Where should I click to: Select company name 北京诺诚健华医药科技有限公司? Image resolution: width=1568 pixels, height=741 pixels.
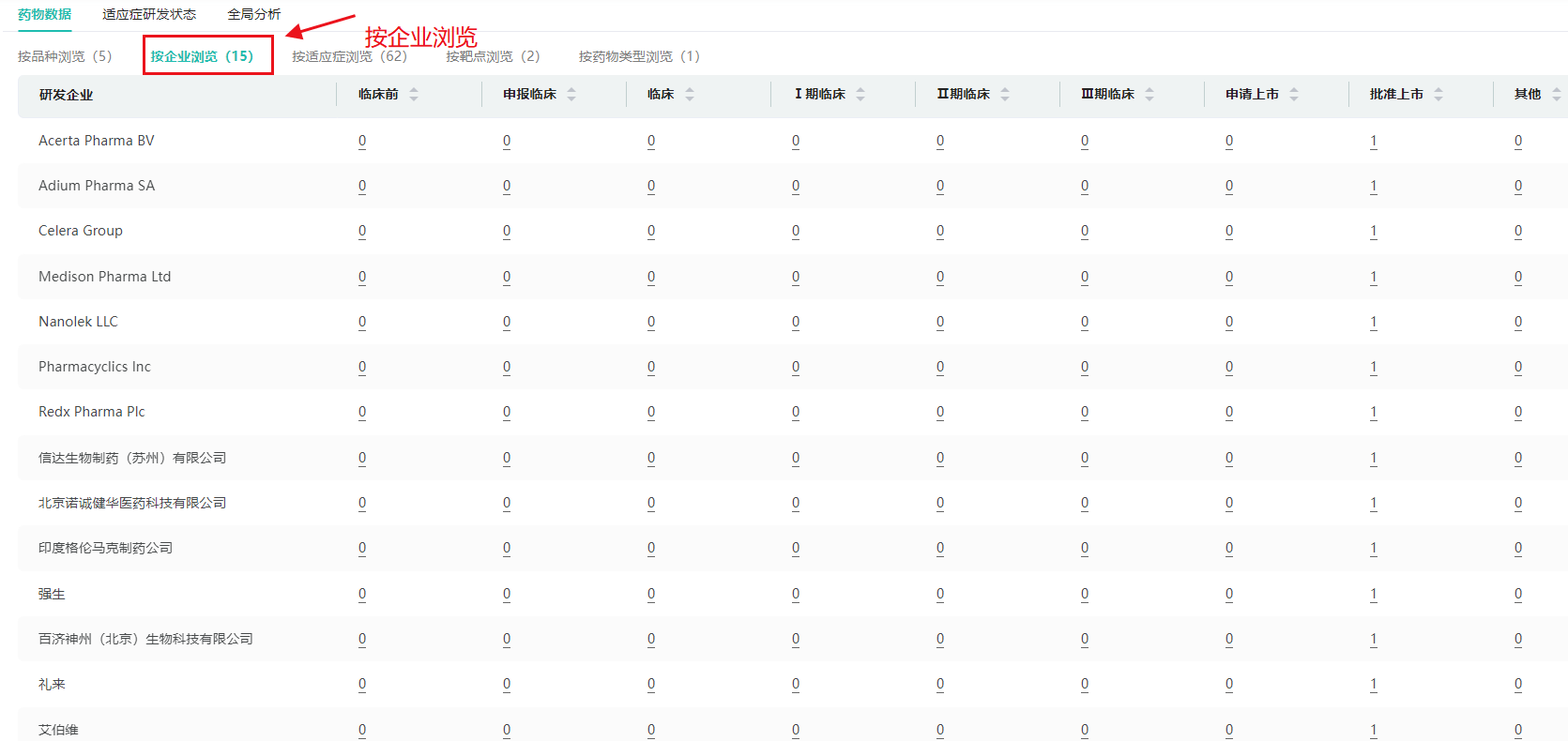pos(132,503)
